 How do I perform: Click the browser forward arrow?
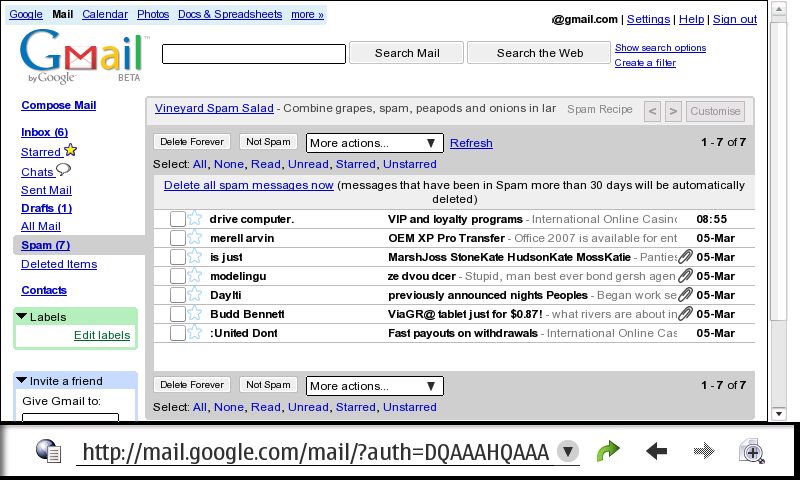(704, 451)
